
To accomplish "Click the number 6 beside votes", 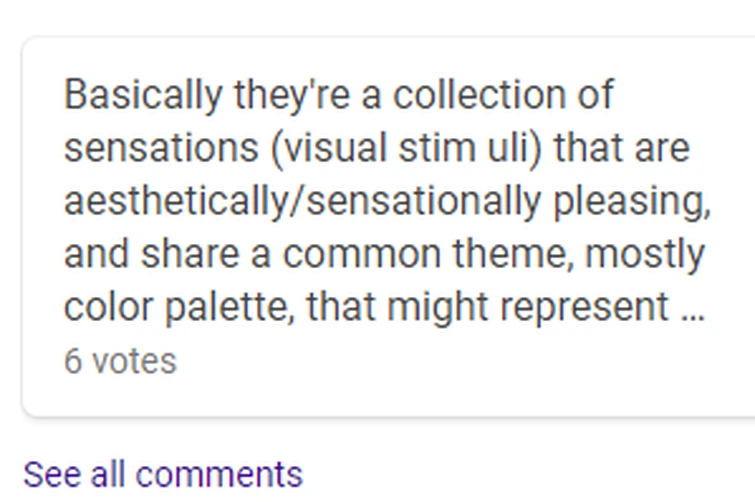I will (x=73, y=361).
